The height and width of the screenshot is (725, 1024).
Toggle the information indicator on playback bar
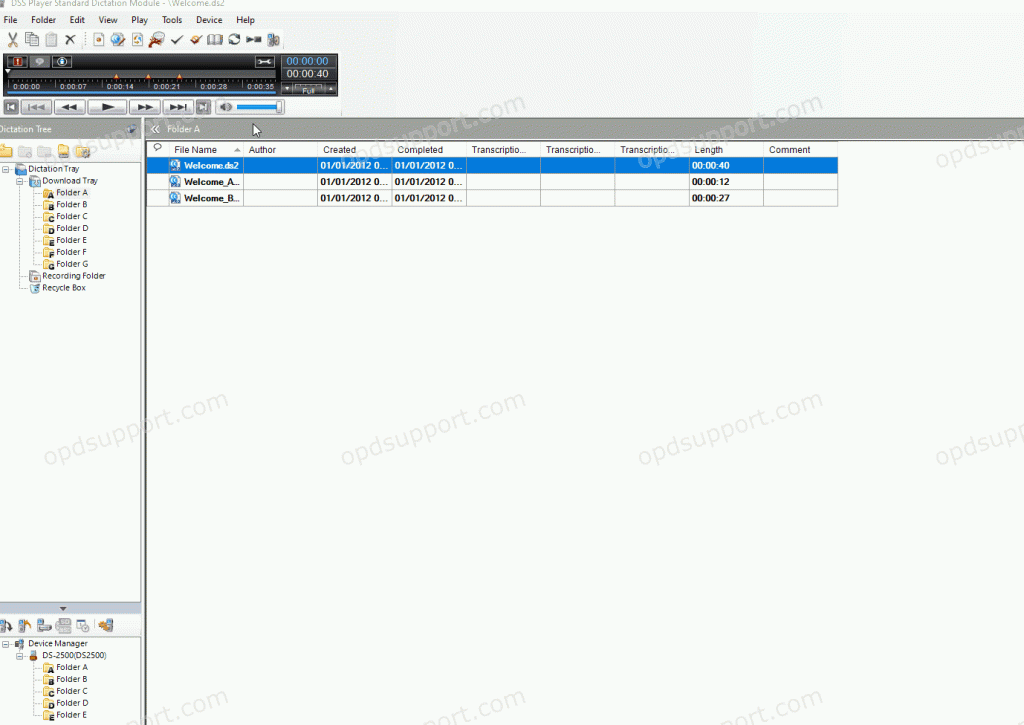[x=61, y=61]
